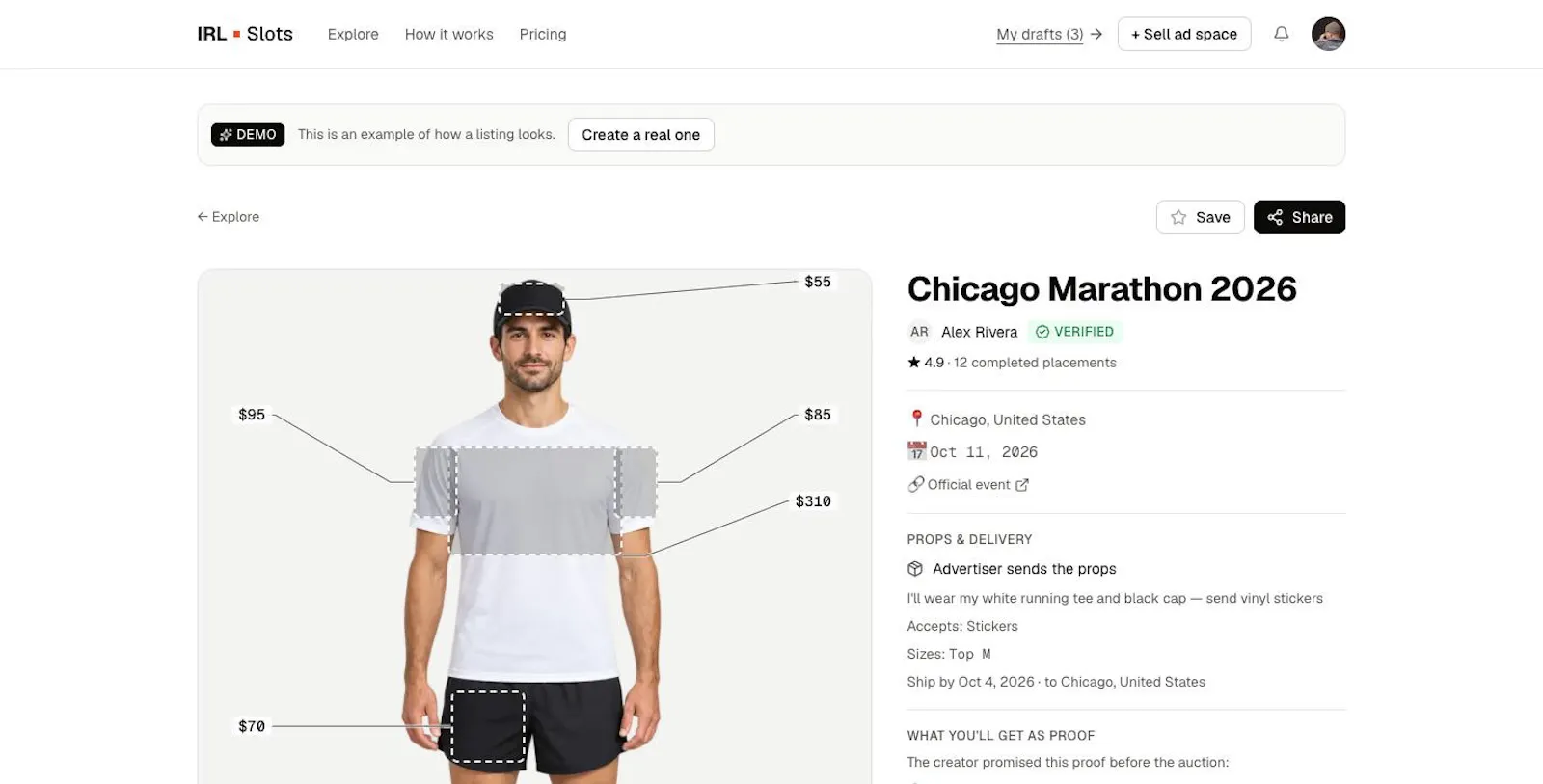Click the Sell ad space button
1543x784 pixels.
1184,34
